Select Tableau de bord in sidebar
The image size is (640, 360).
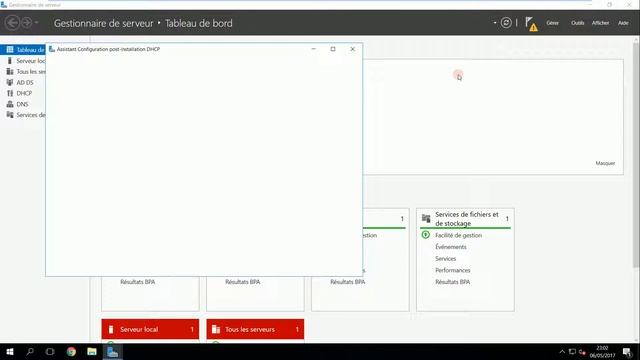coord(23,50)
